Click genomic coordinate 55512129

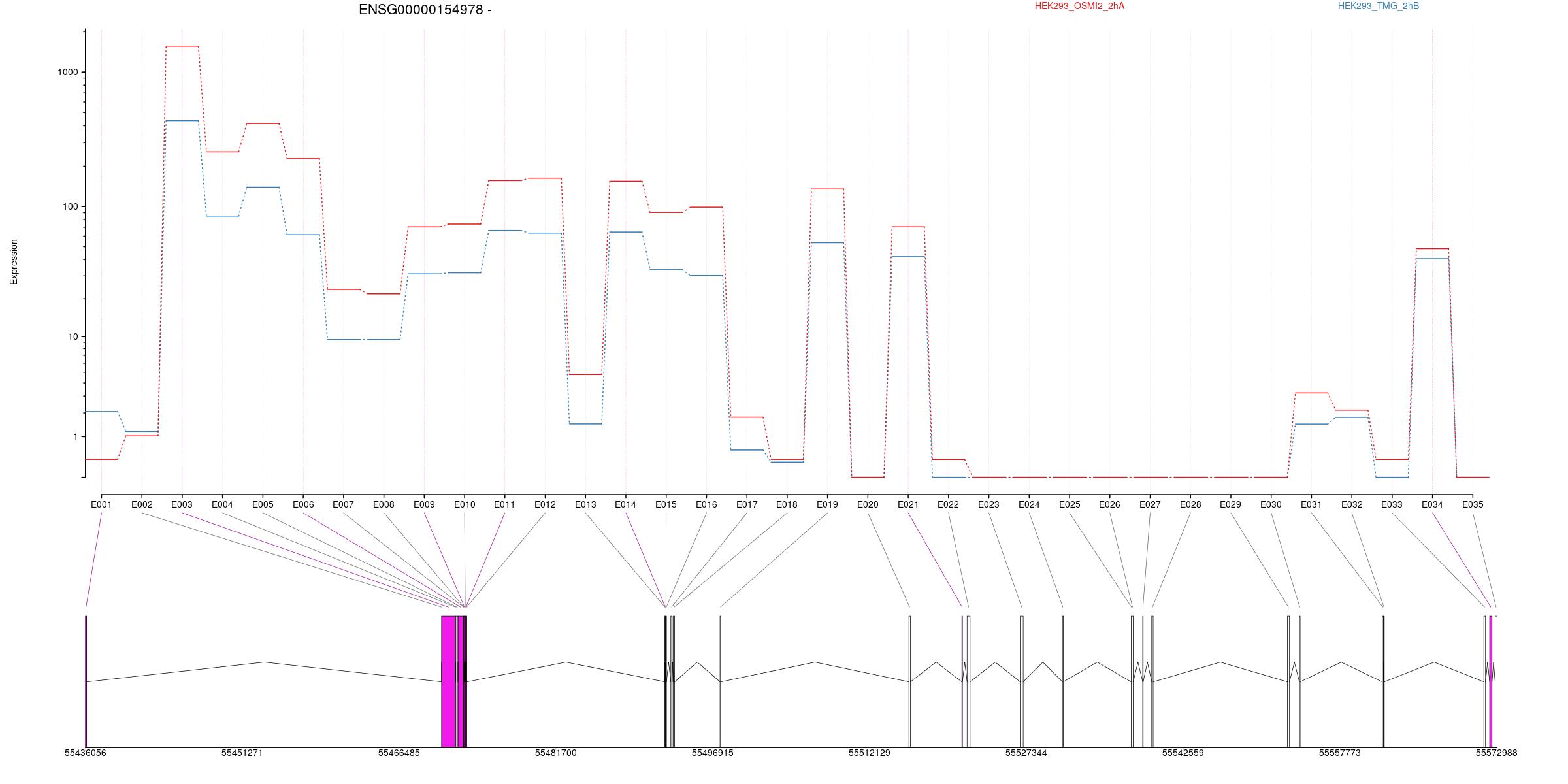[869, 753]
